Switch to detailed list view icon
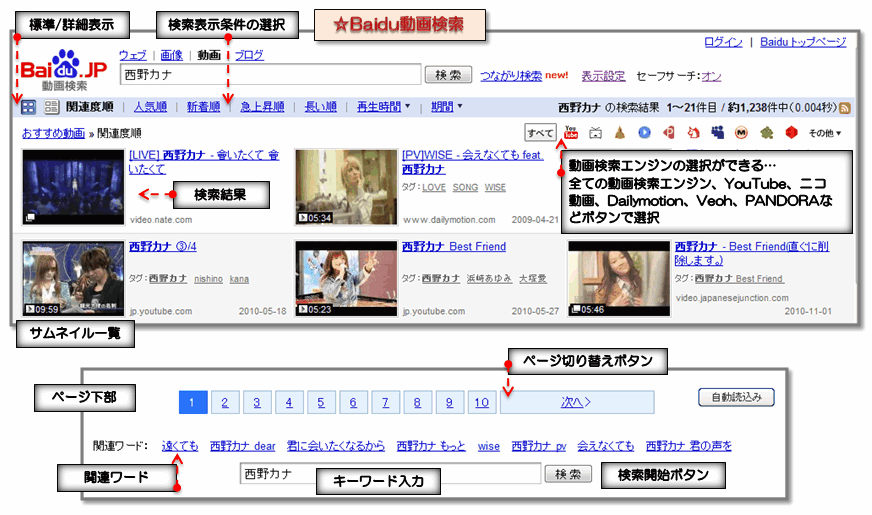872x515 pixels. pyautogui.click(x=51, y=107)
